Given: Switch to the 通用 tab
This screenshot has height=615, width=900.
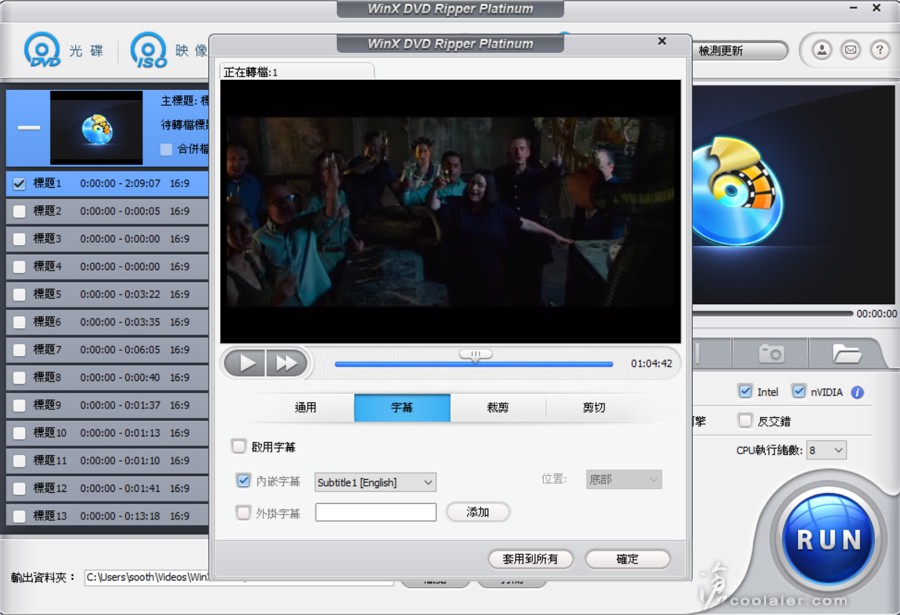Looking at the screenshot, I should click(x=305, y=408).
